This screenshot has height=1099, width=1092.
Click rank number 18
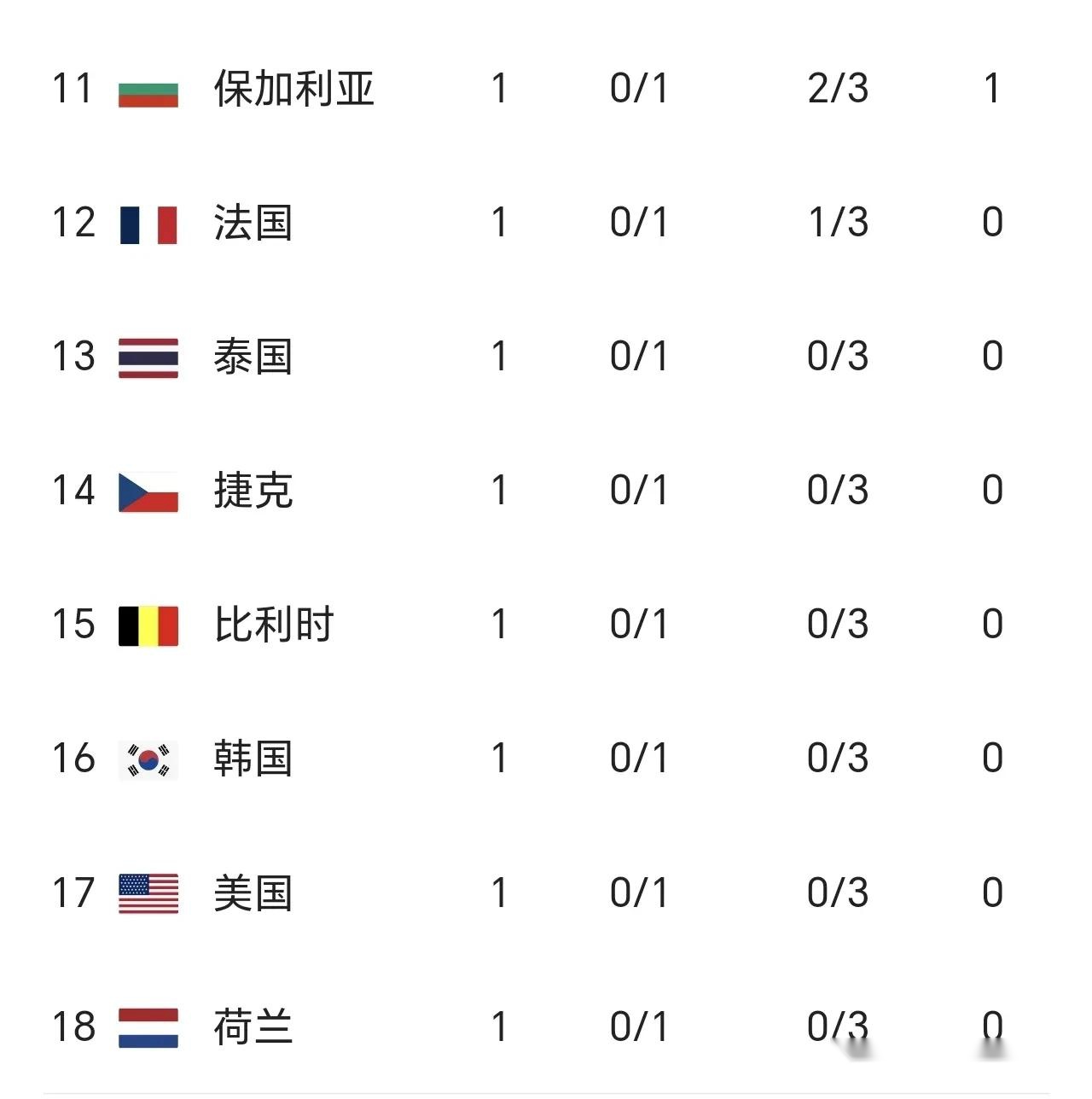click(73, 1026)
